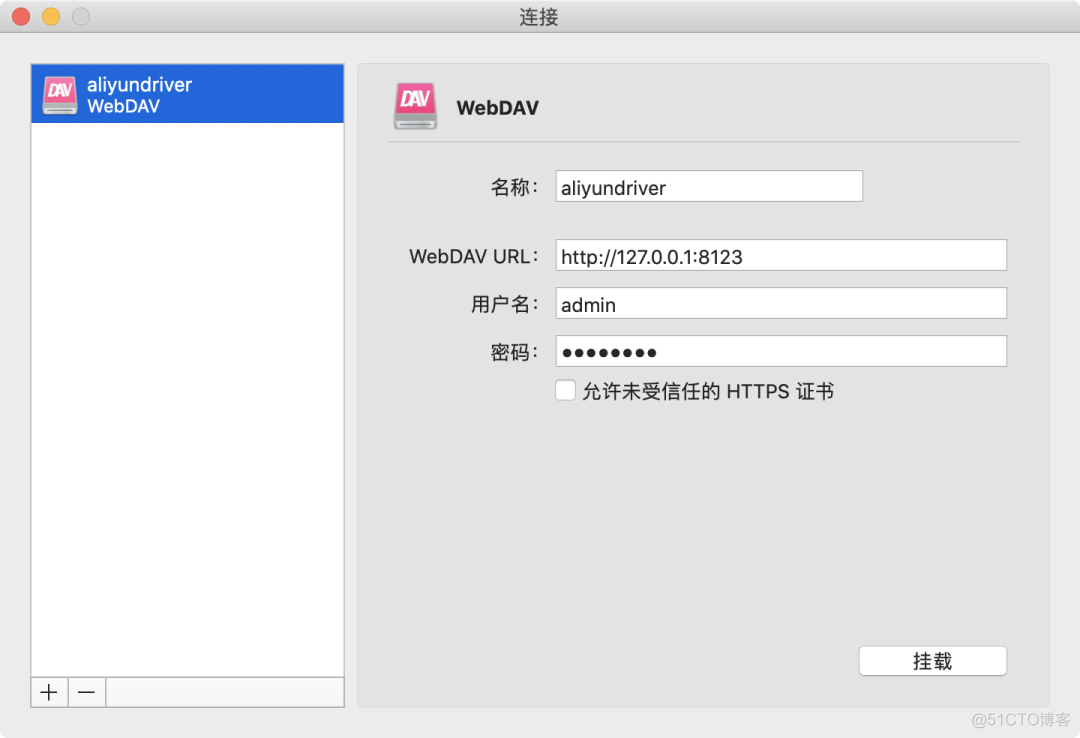Enable allow untrusted HTTPS certificates checkbox

point(565,391)
